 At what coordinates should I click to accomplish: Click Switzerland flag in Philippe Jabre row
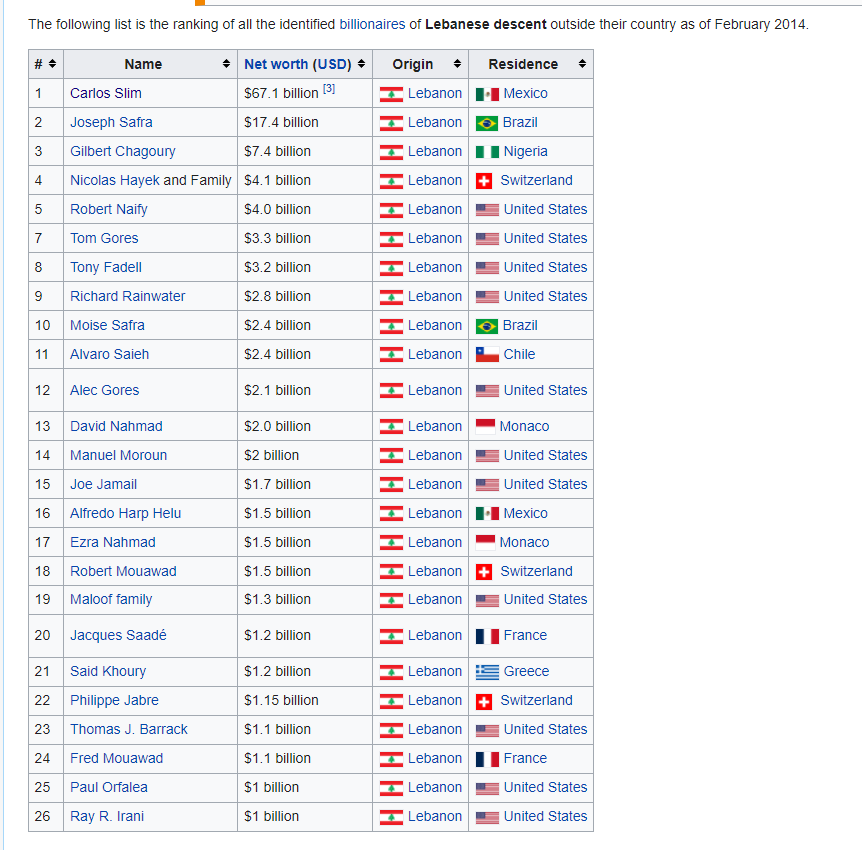click(x=484, y=701)
